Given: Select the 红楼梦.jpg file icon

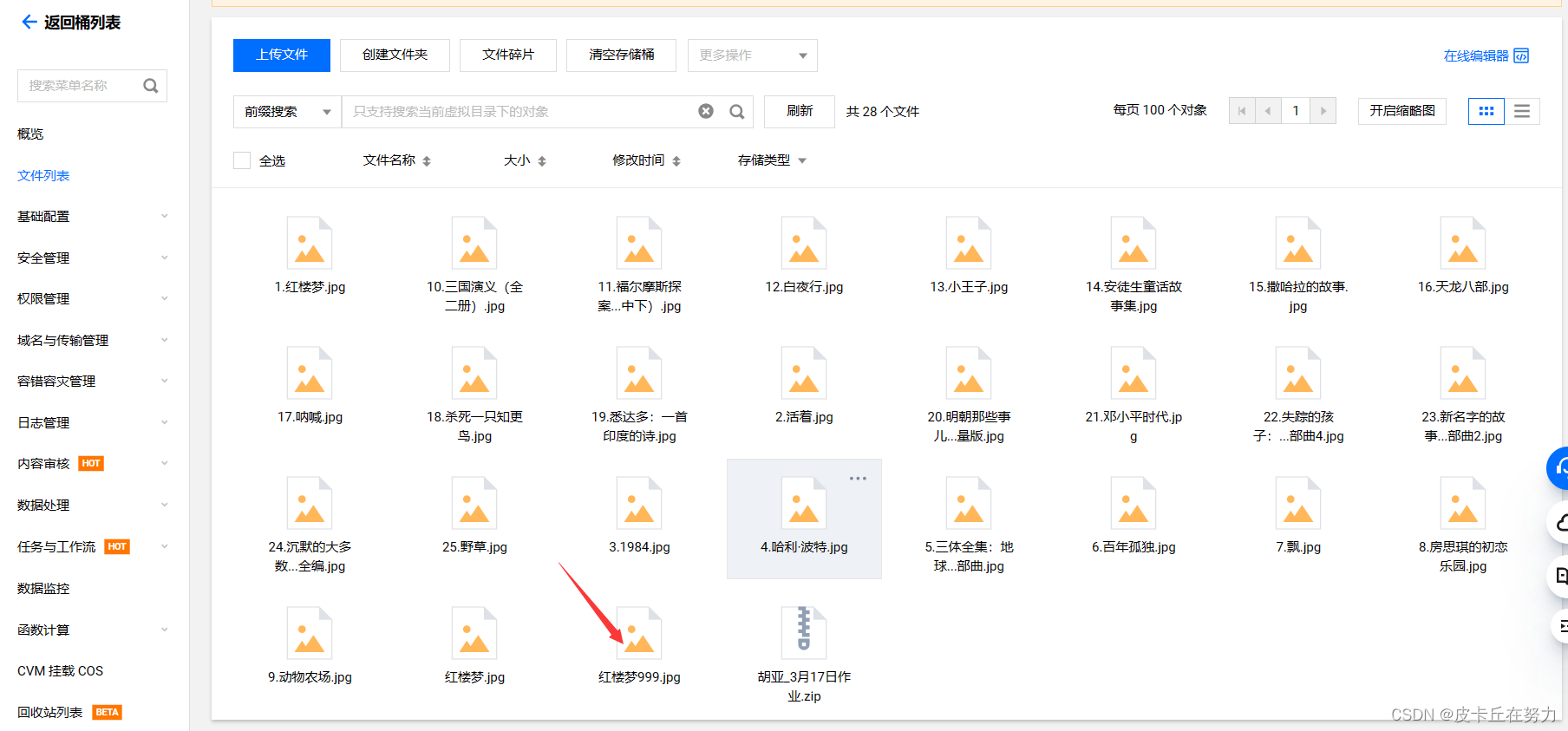Looking at the screenshot, I should pos(474,633).
